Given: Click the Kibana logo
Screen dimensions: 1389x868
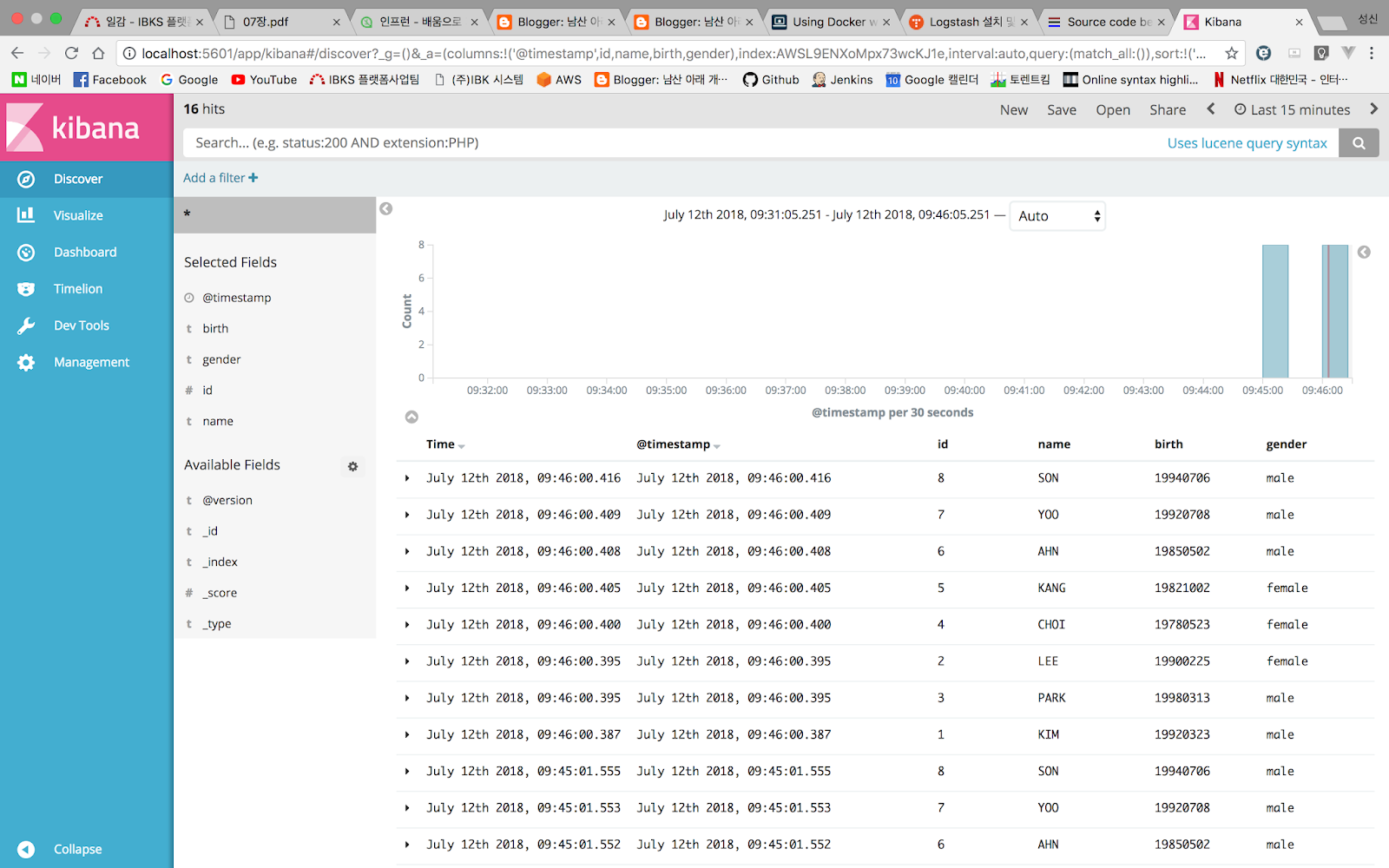Looking at the screenshot, I should (86, 128).
